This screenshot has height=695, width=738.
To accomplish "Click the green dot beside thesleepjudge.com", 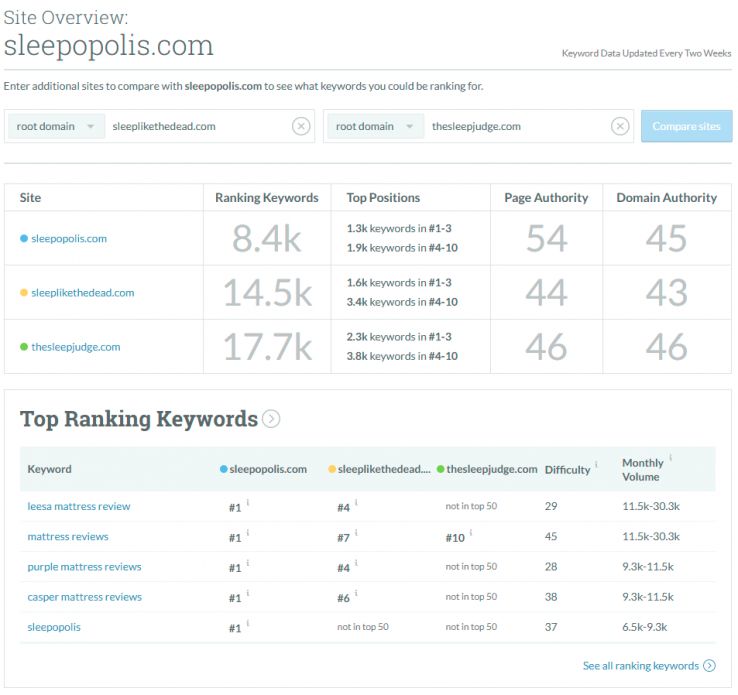I will [24, 347].
